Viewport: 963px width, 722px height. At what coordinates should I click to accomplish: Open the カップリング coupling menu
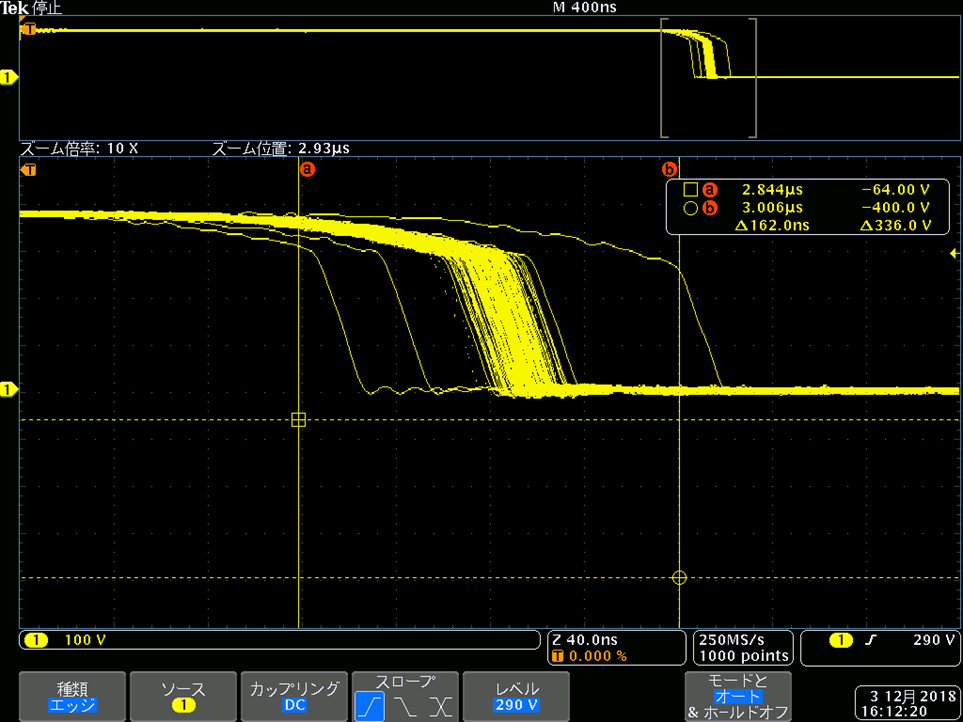(294, 696)
